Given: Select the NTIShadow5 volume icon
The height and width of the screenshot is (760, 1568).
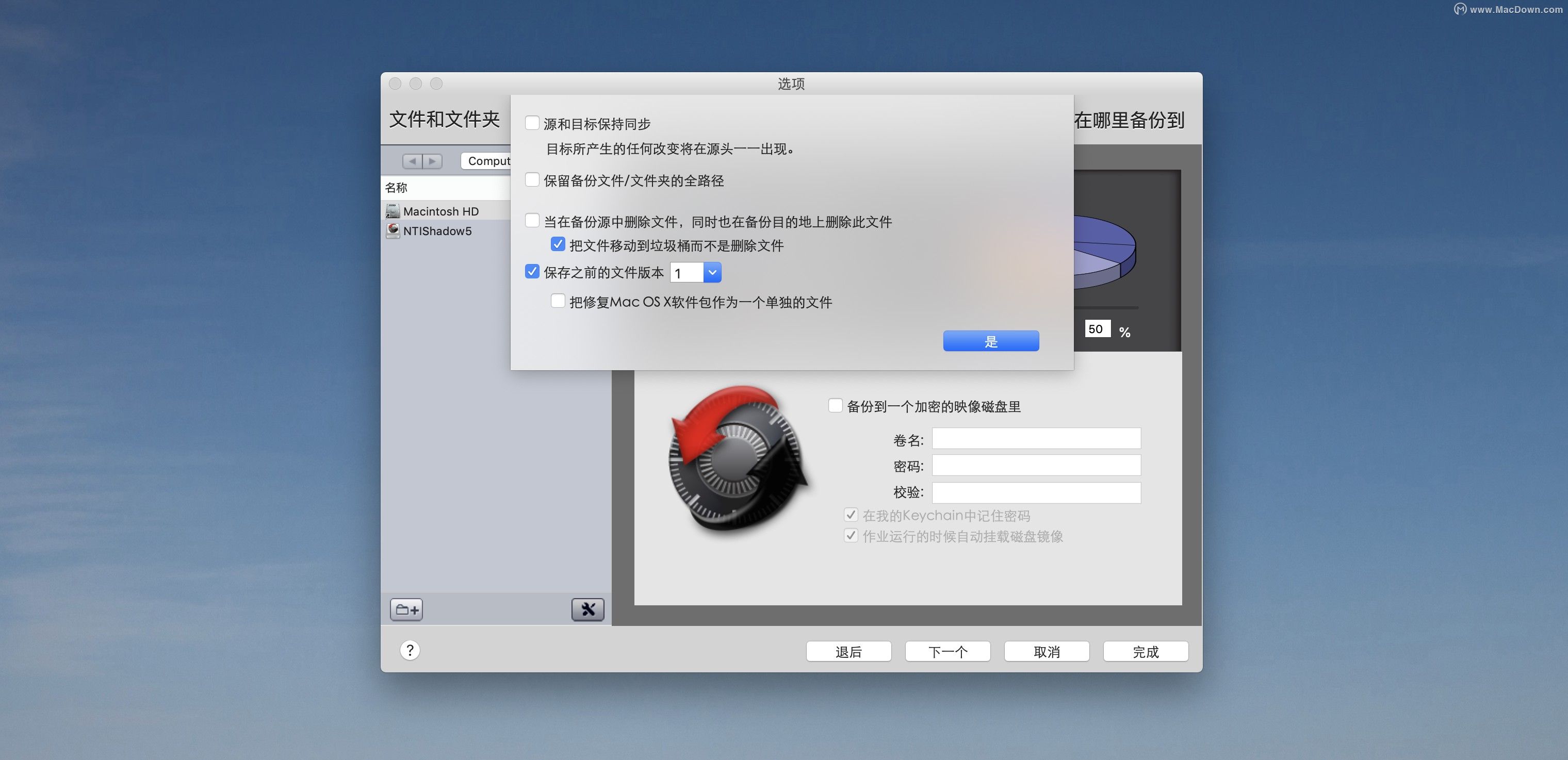Looking at the screenshot, I should click(393, 230).
